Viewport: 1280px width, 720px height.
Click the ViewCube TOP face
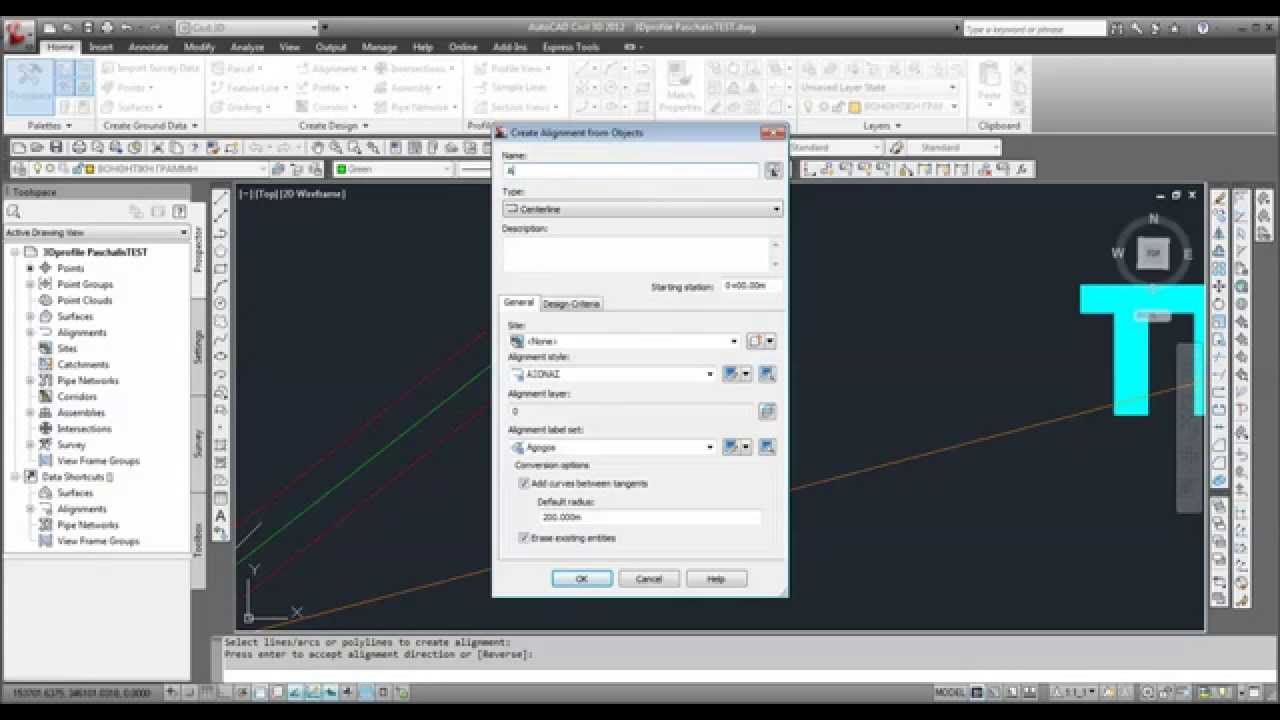click(x=1153, y=254)
